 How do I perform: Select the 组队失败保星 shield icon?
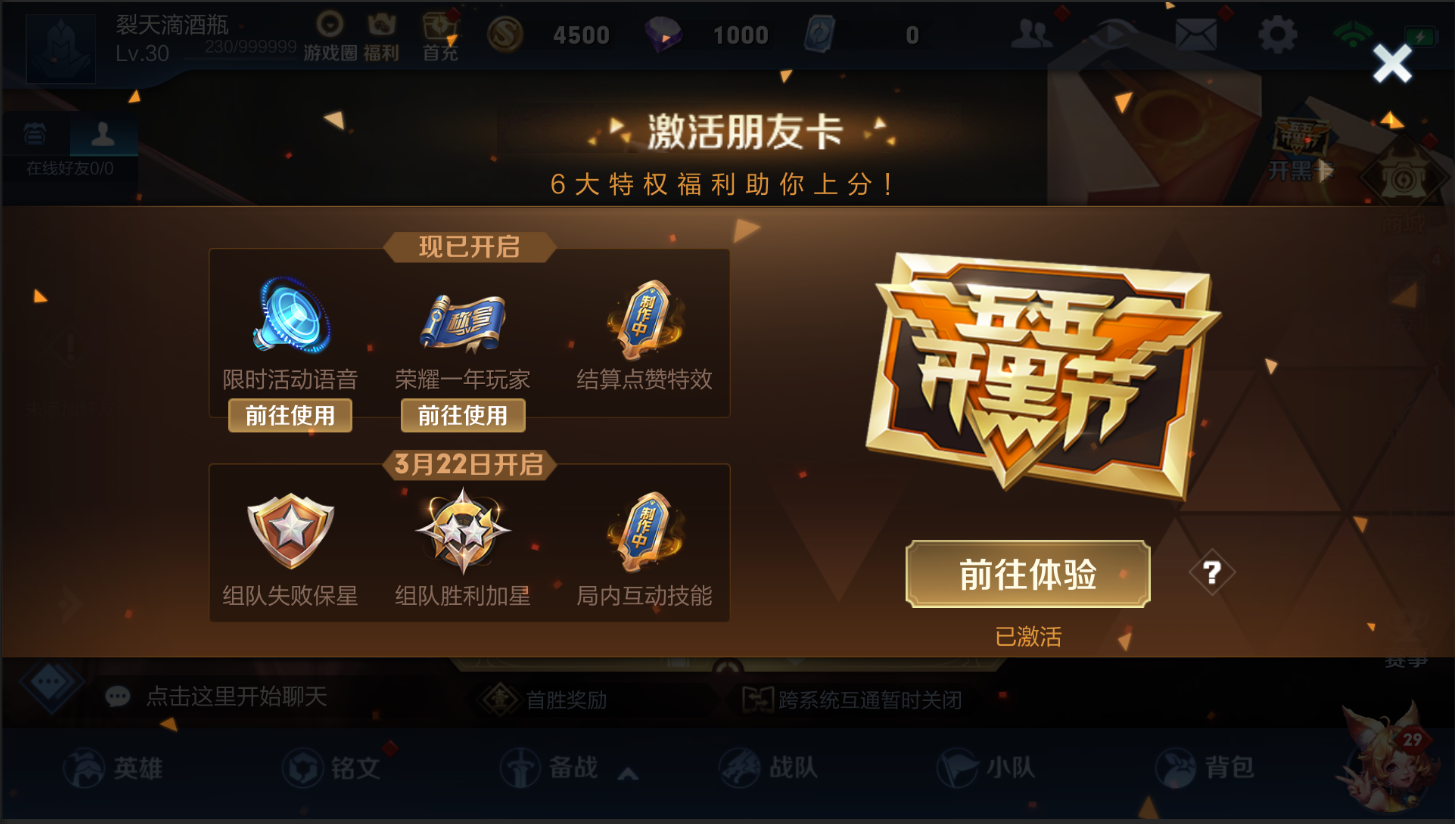tap(291, 530)
